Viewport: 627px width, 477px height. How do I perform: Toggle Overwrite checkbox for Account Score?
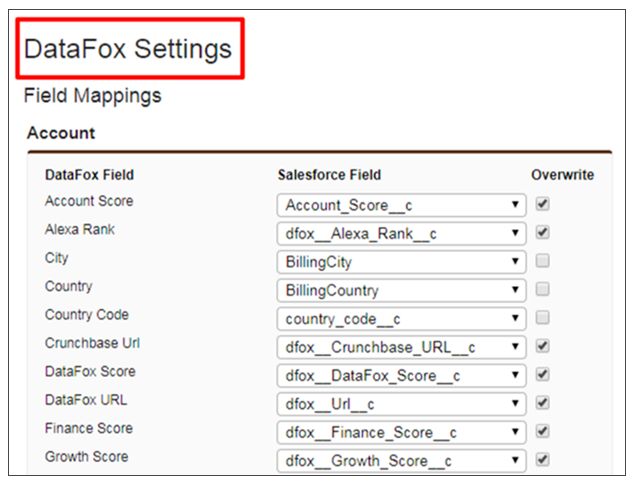coord(542,204)
